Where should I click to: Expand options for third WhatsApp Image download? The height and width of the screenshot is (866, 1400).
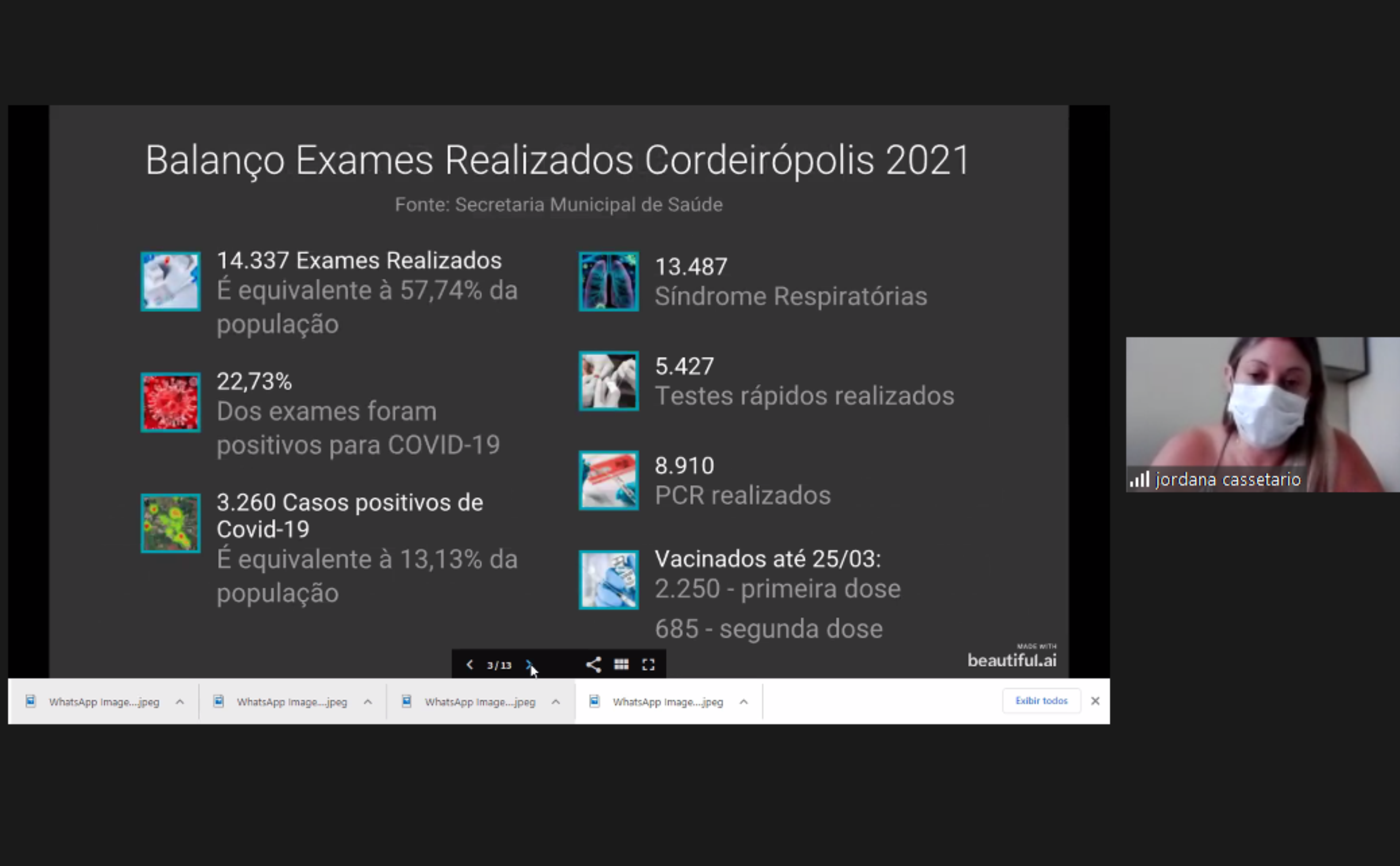pyautogui.click(x=555, y=701)
